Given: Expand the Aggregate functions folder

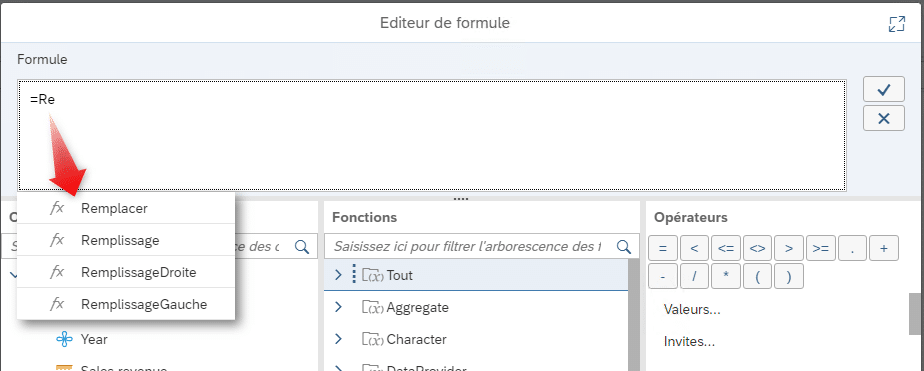Looking at the screenshot, I should [x=338, y=307].
